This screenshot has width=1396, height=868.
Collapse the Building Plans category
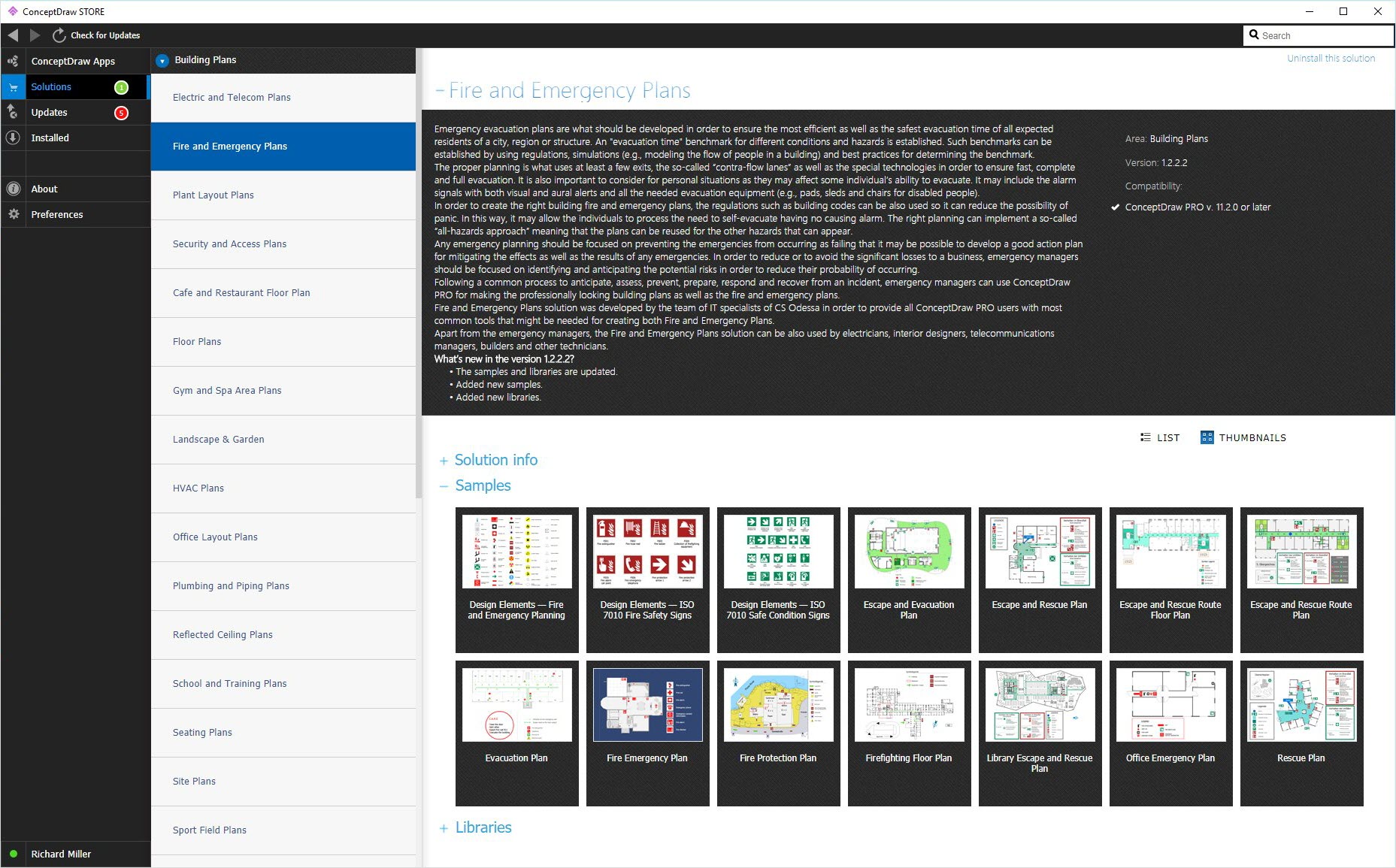tap(162, 60)
